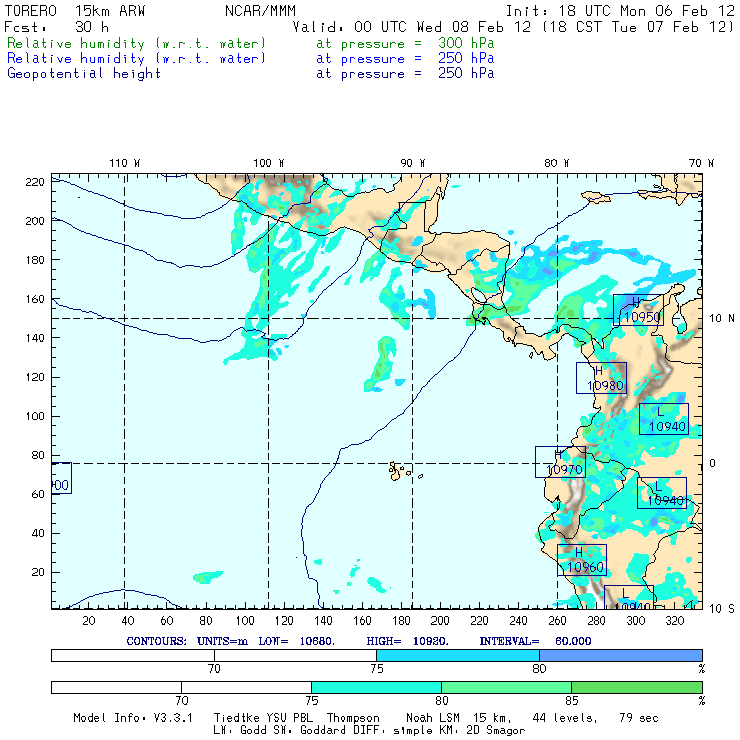The width and height of the screenshot is (740, 740).
Task: Select the H 10980 height marker
Action: point(601,378)
